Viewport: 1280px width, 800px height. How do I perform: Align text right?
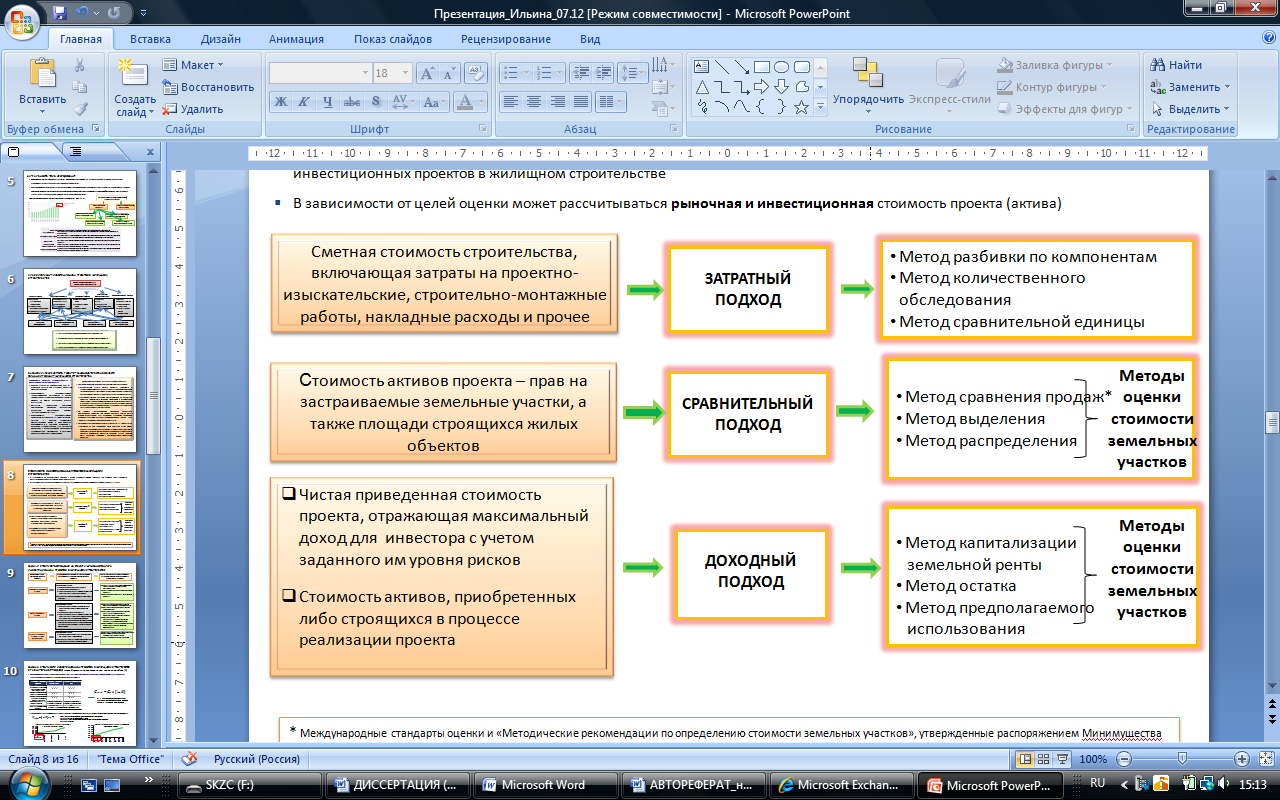[x=556, y=102]
